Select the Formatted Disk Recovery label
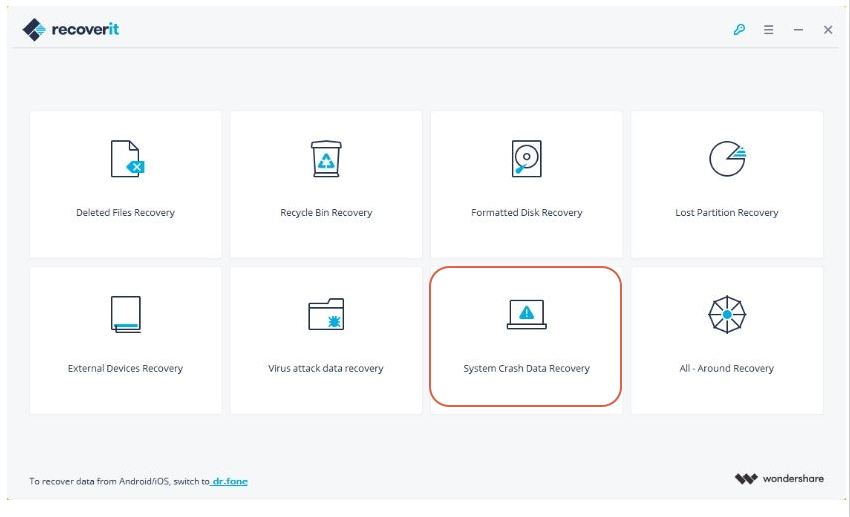 click(526, 212)
